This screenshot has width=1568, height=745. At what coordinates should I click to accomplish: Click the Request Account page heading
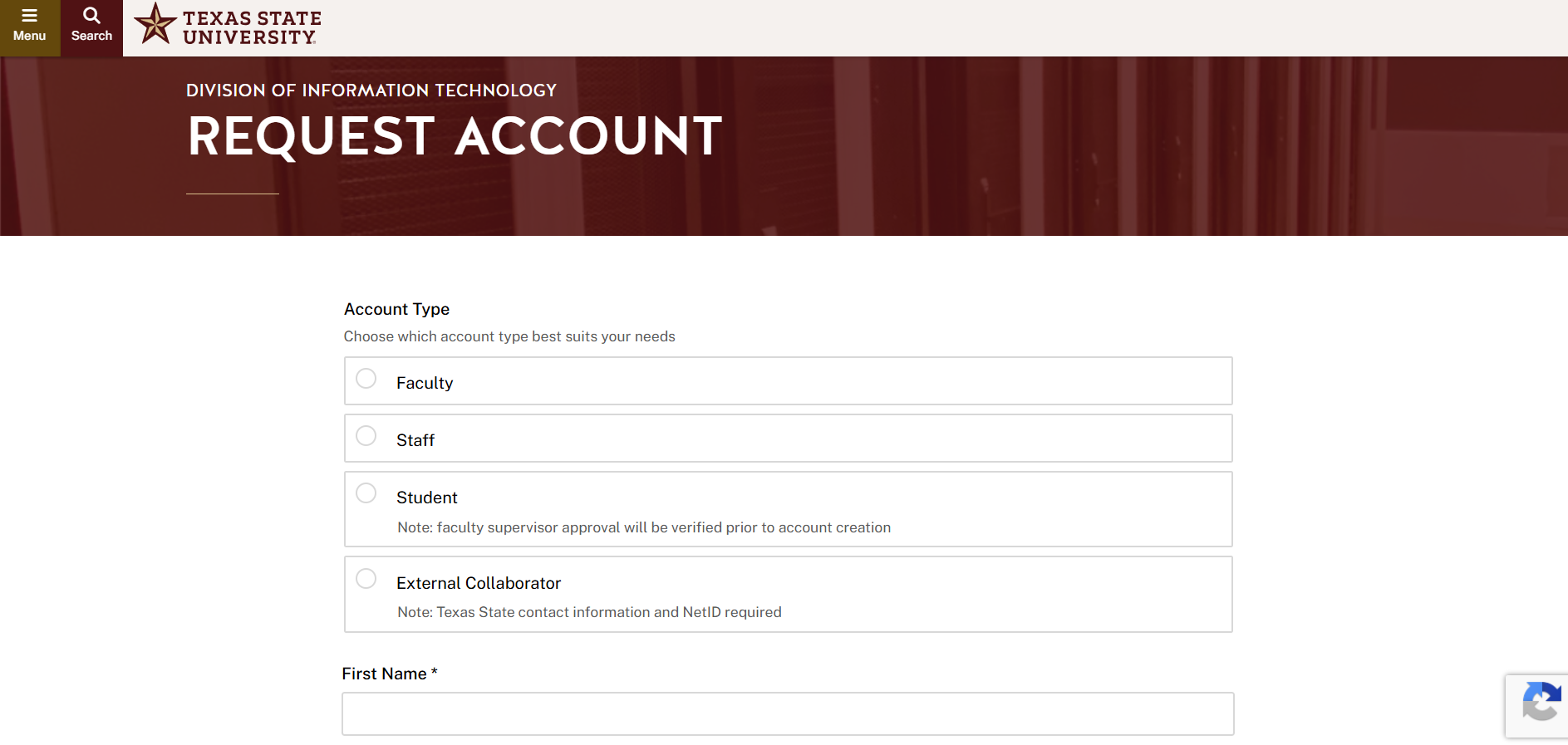455,136
